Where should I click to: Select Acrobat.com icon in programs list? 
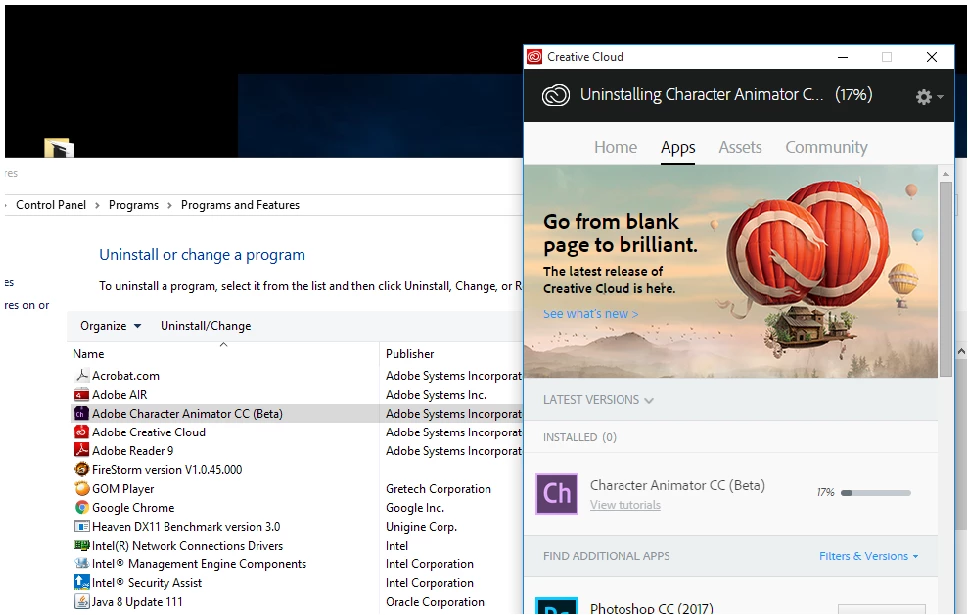[x=81, y=375]
